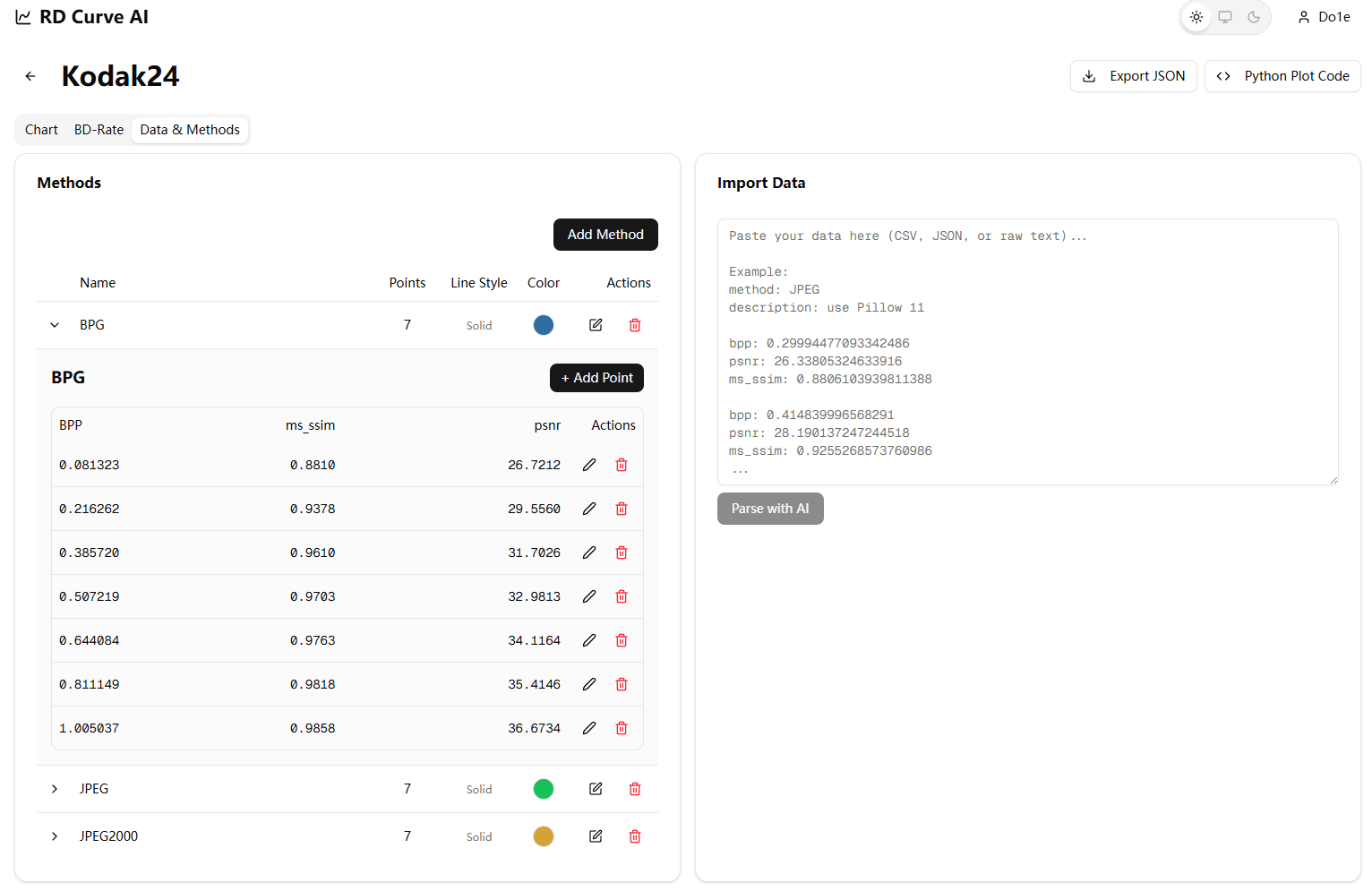Delete the JPEG method using trash icon

(x=635, y=789)
